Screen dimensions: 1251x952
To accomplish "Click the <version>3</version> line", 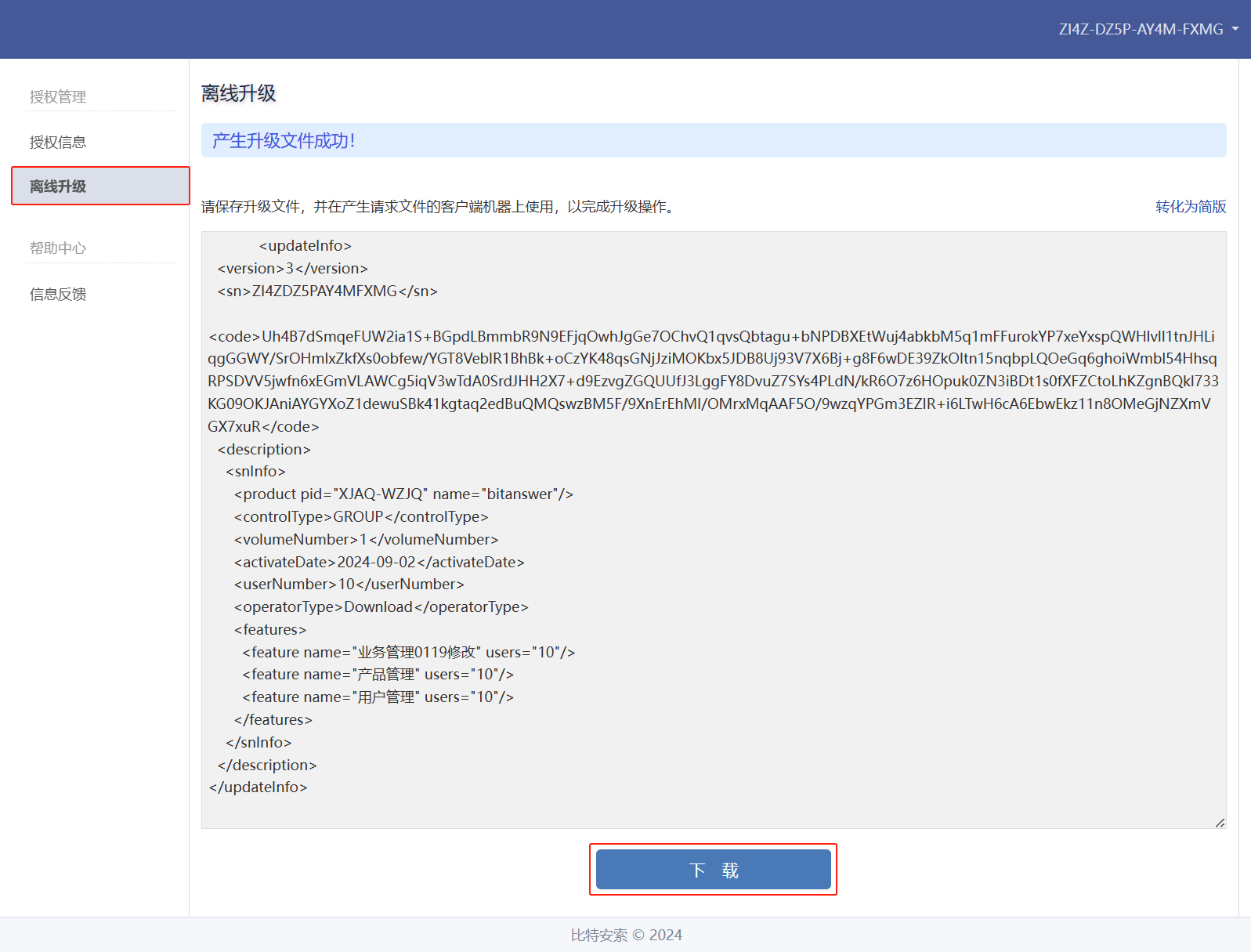I will point(292,268).
